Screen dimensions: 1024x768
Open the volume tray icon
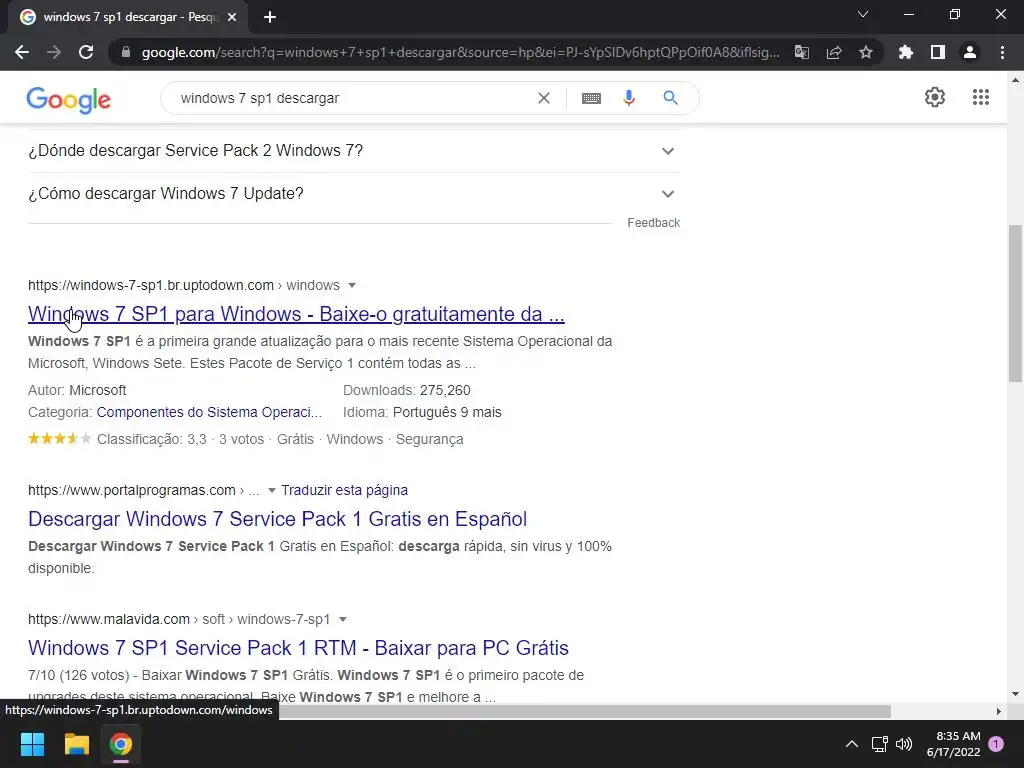(904, 744)
